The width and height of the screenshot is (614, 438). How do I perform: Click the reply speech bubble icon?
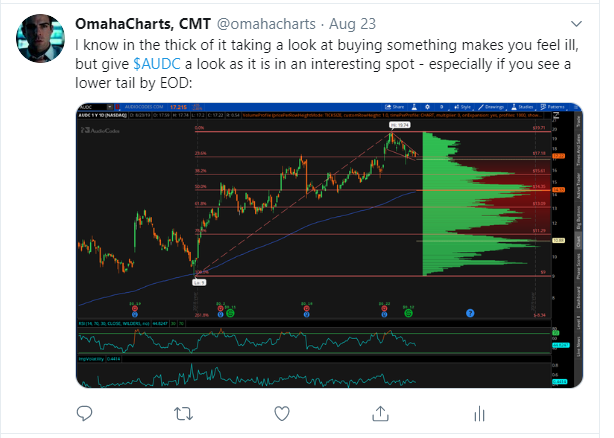pos(84,413)
